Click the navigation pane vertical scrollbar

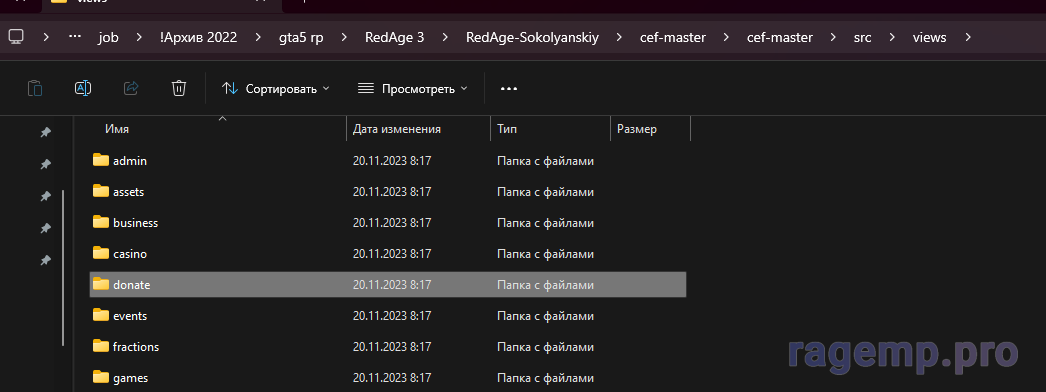click(63, 268)
